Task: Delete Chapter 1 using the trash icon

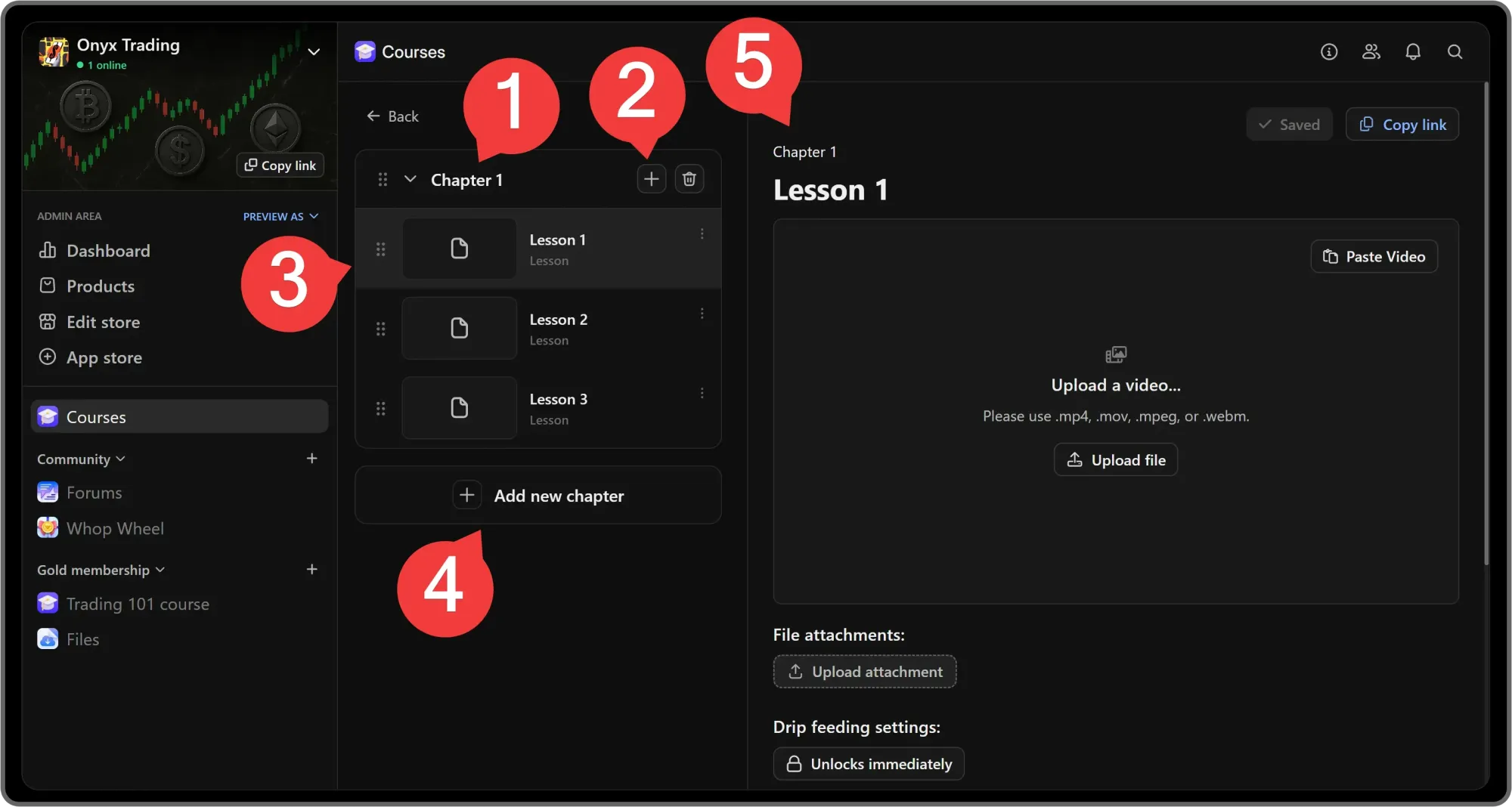Action: tap(689, 178)
